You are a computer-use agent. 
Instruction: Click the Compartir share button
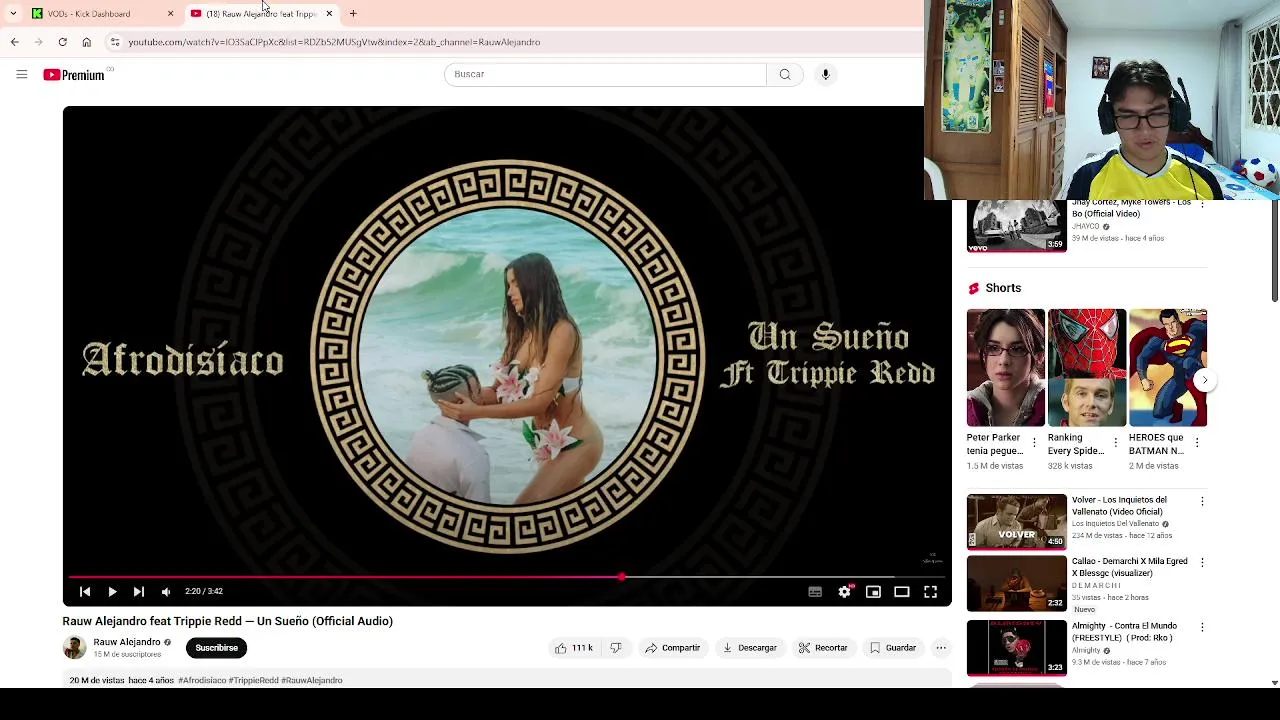(672, 648)
